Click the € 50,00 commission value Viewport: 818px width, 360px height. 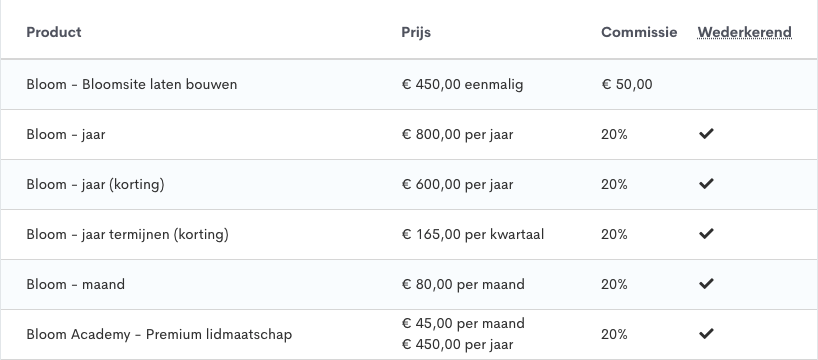(627, 85)
